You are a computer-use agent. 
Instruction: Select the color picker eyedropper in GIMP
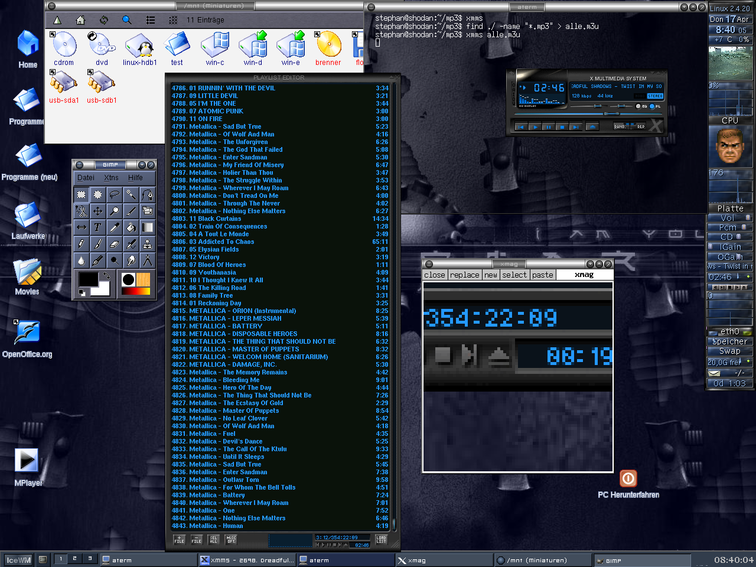tap(114, 227)
